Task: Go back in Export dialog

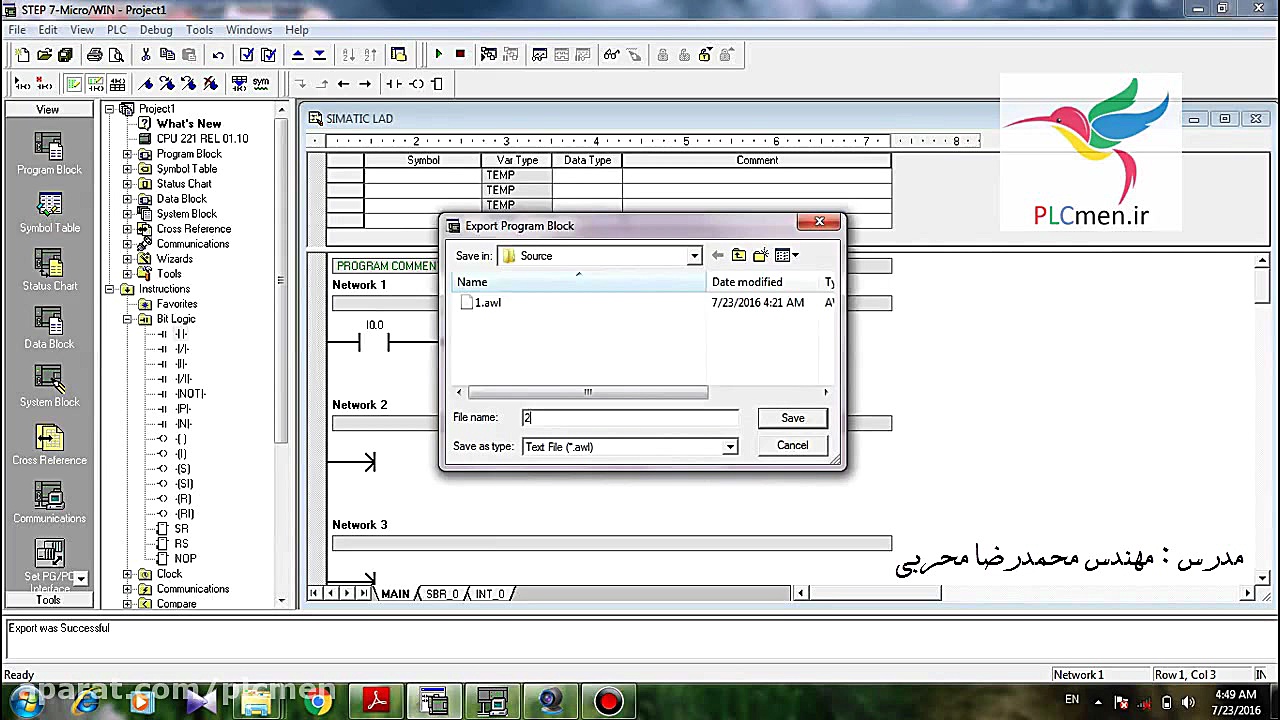Action: tap(717, 256)
